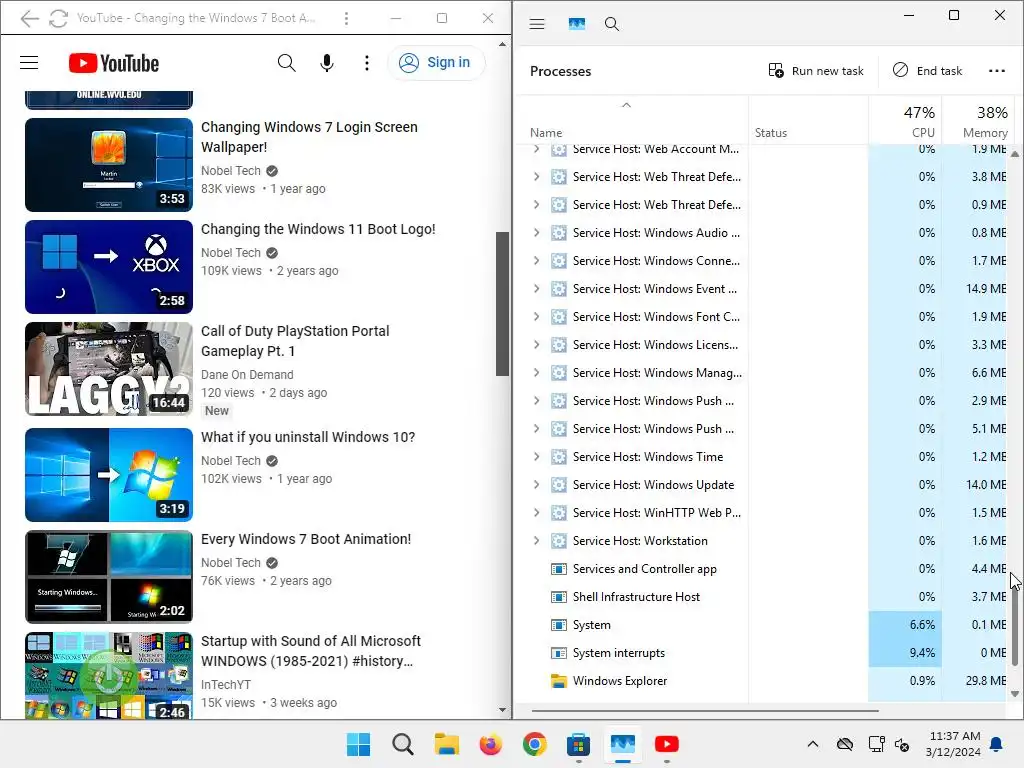Expand Service Host: Windows Event row

coord(536,289)
